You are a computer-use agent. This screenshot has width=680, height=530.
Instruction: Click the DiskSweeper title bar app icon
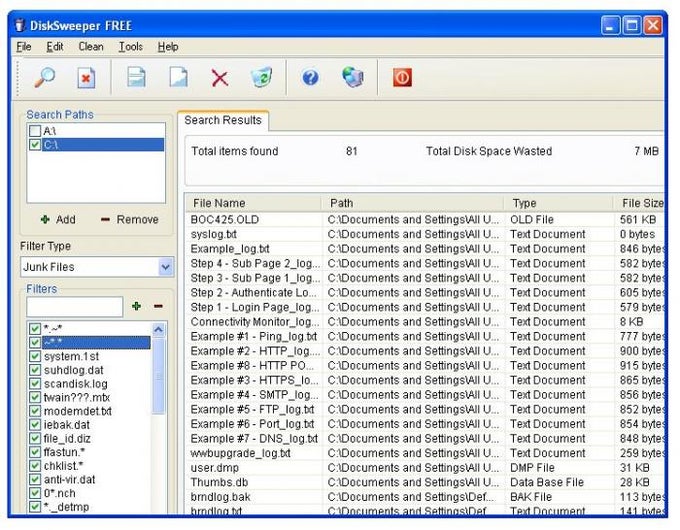point(20,25)
